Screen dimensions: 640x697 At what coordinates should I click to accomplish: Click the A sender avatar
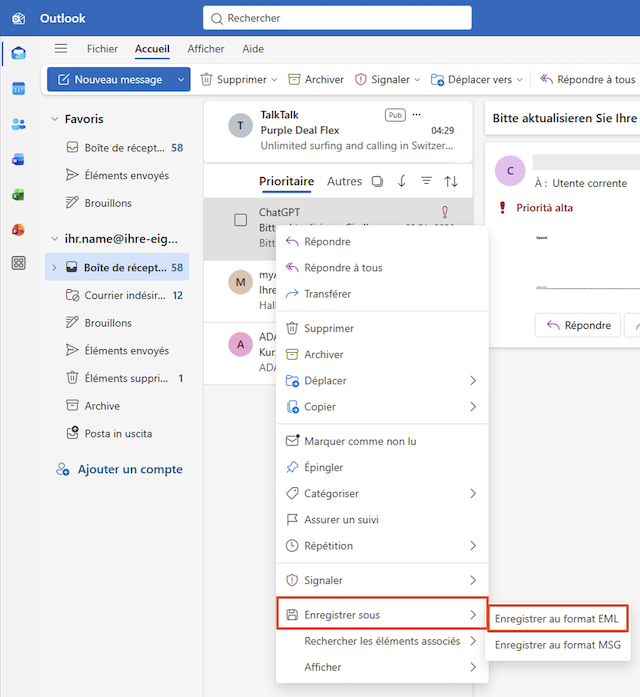(x=240, y=344)
